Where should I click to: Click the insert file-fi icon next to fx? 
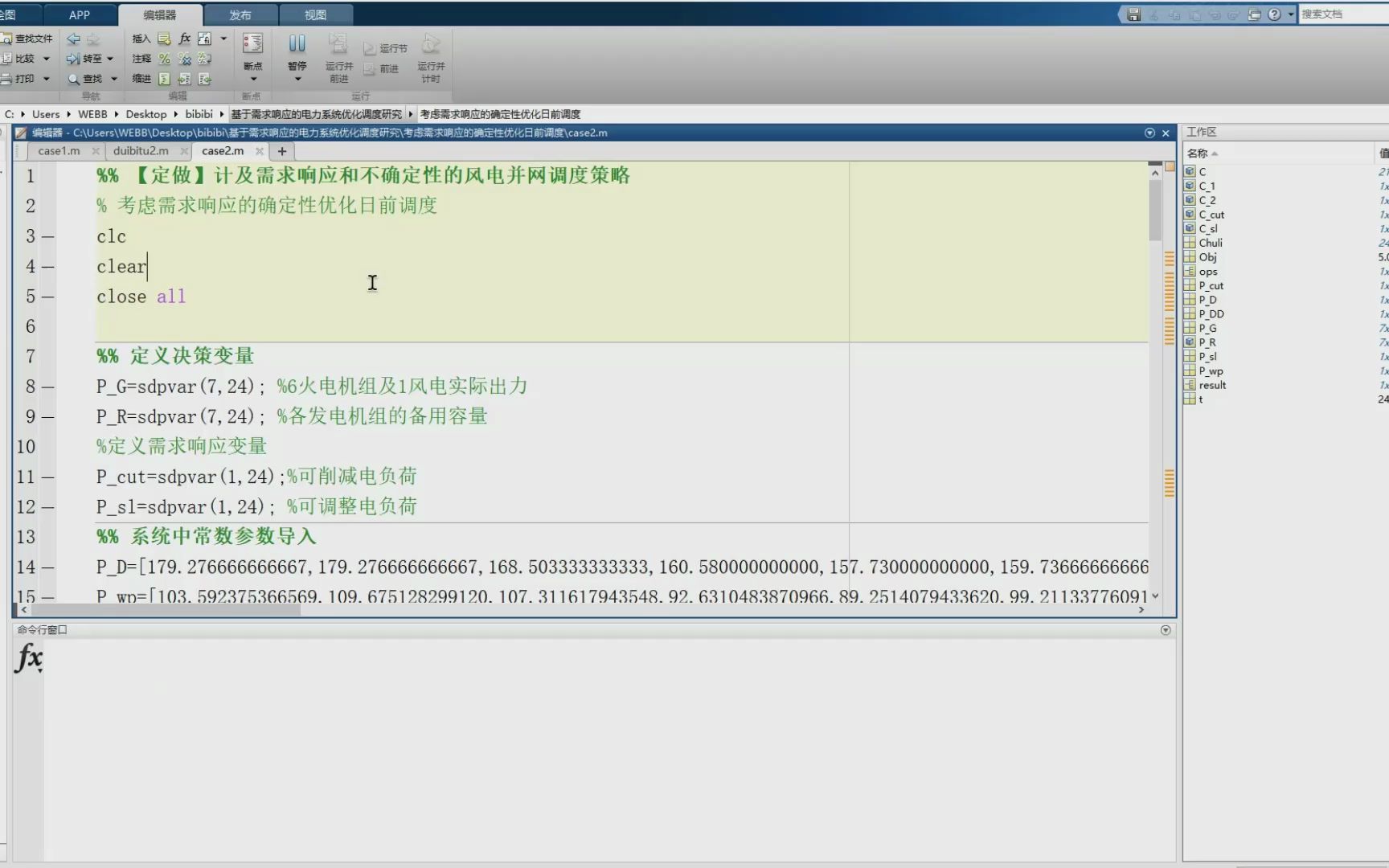pyautogui.click(x=205, y=39)
